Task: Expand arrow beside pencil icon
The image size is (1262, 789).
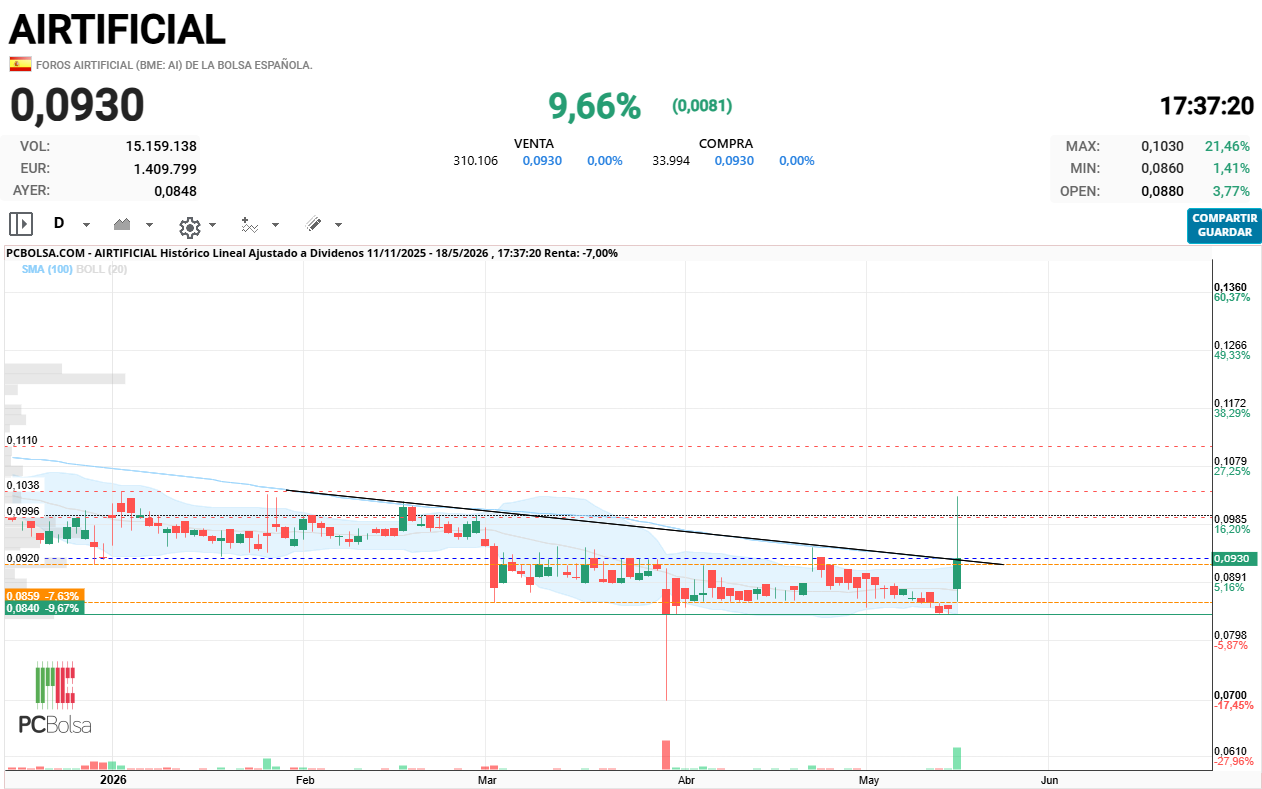Action: (x=339, y=225)
